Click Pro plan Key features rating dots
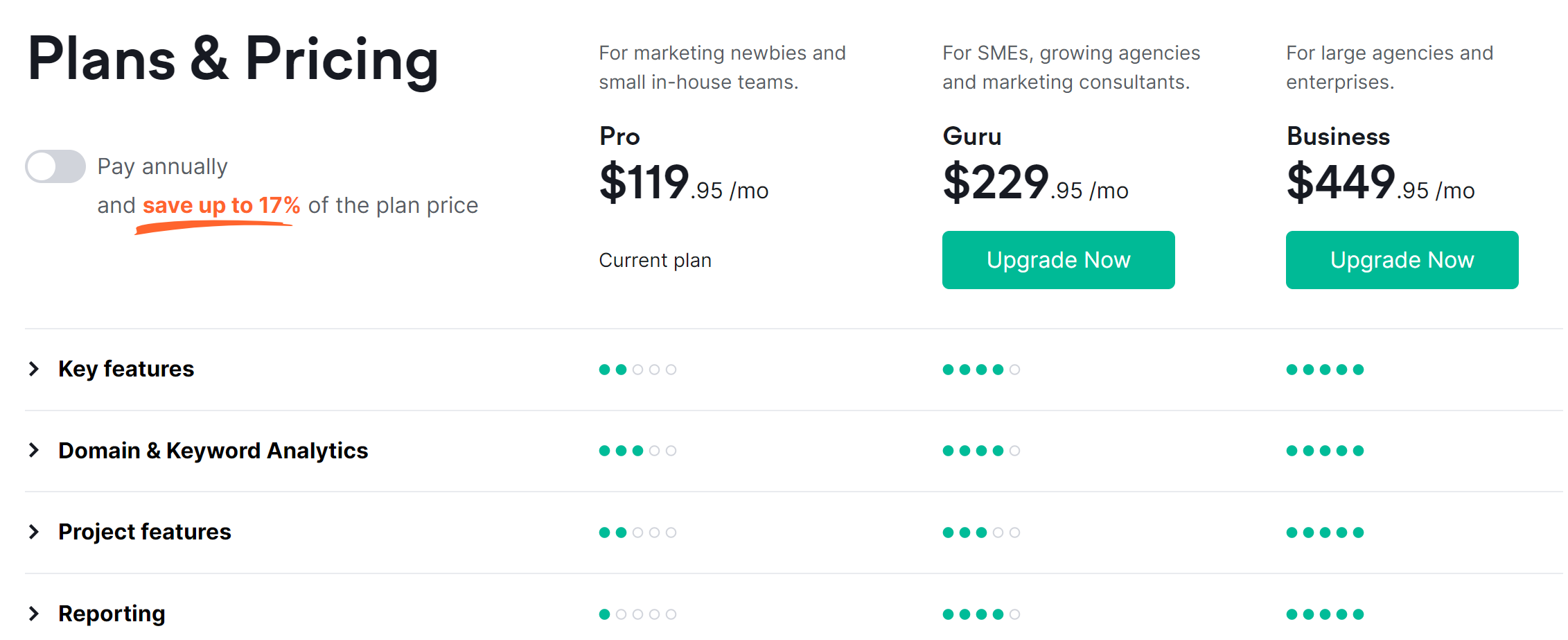 (x=637, y=370)
